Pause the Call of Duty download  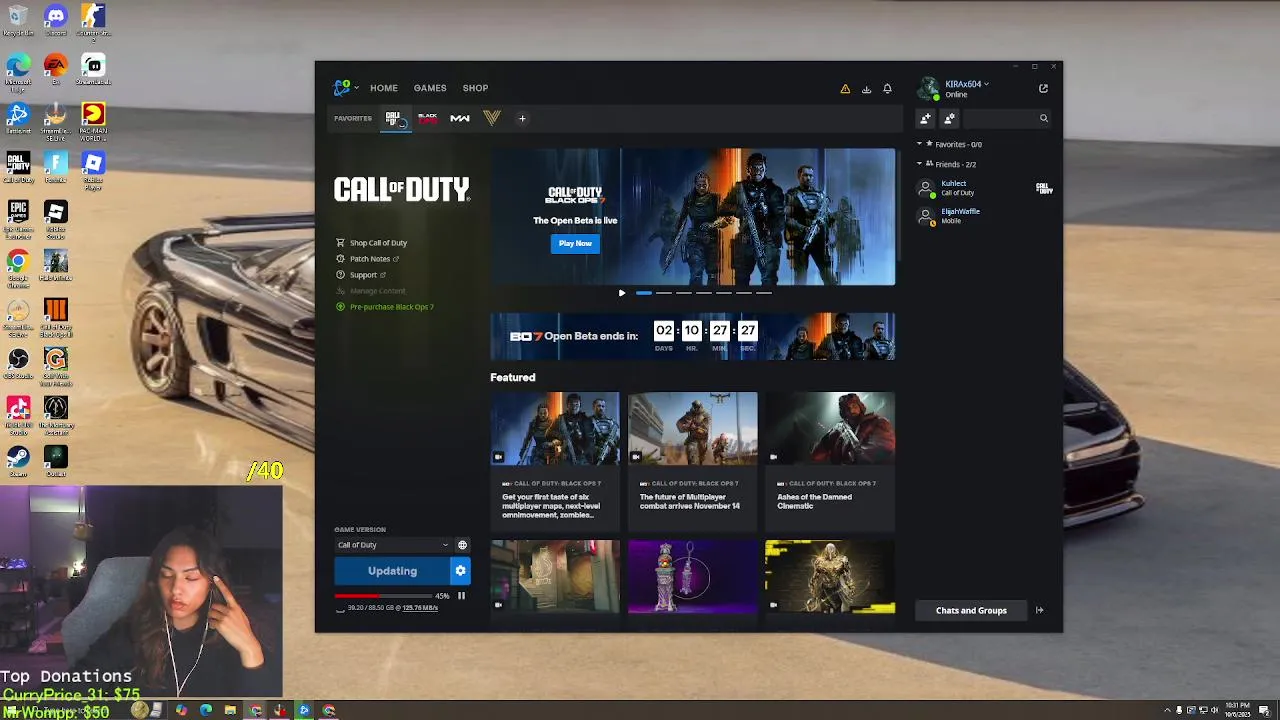point(461,596)
